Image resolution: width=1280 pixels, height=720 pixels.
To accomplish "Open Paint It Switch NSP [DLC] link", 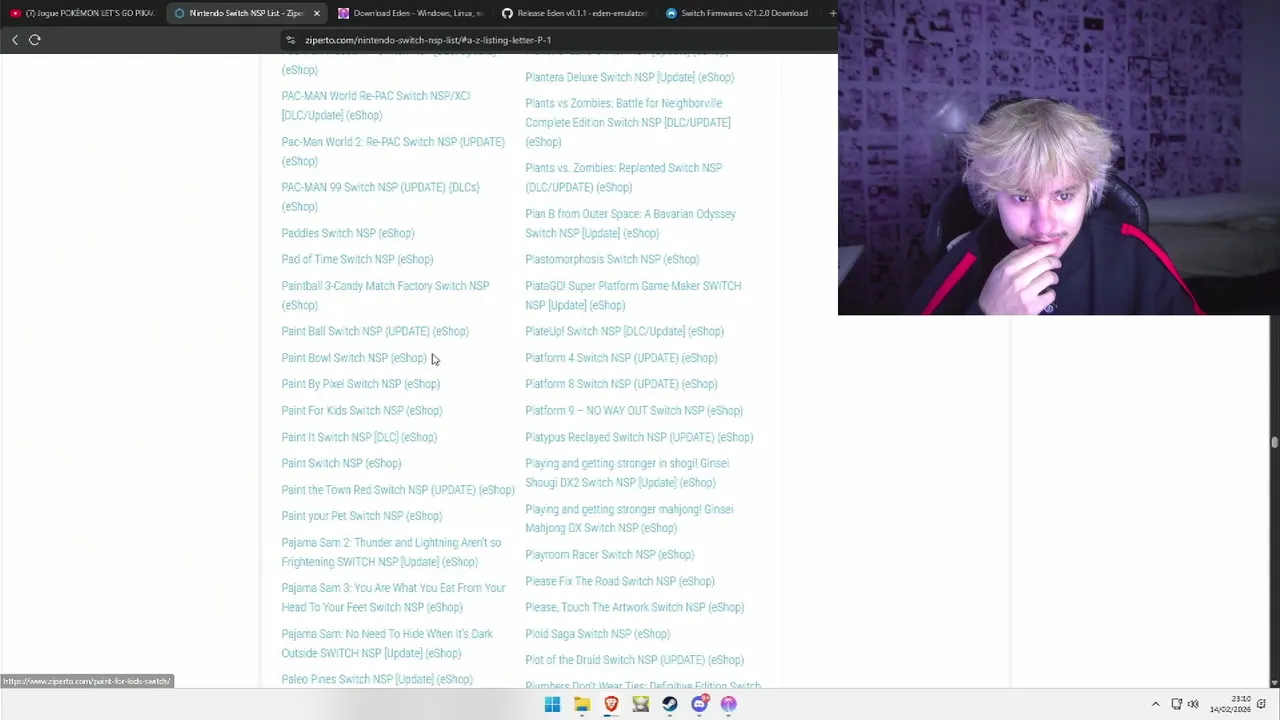I will [x=359, y=437].
